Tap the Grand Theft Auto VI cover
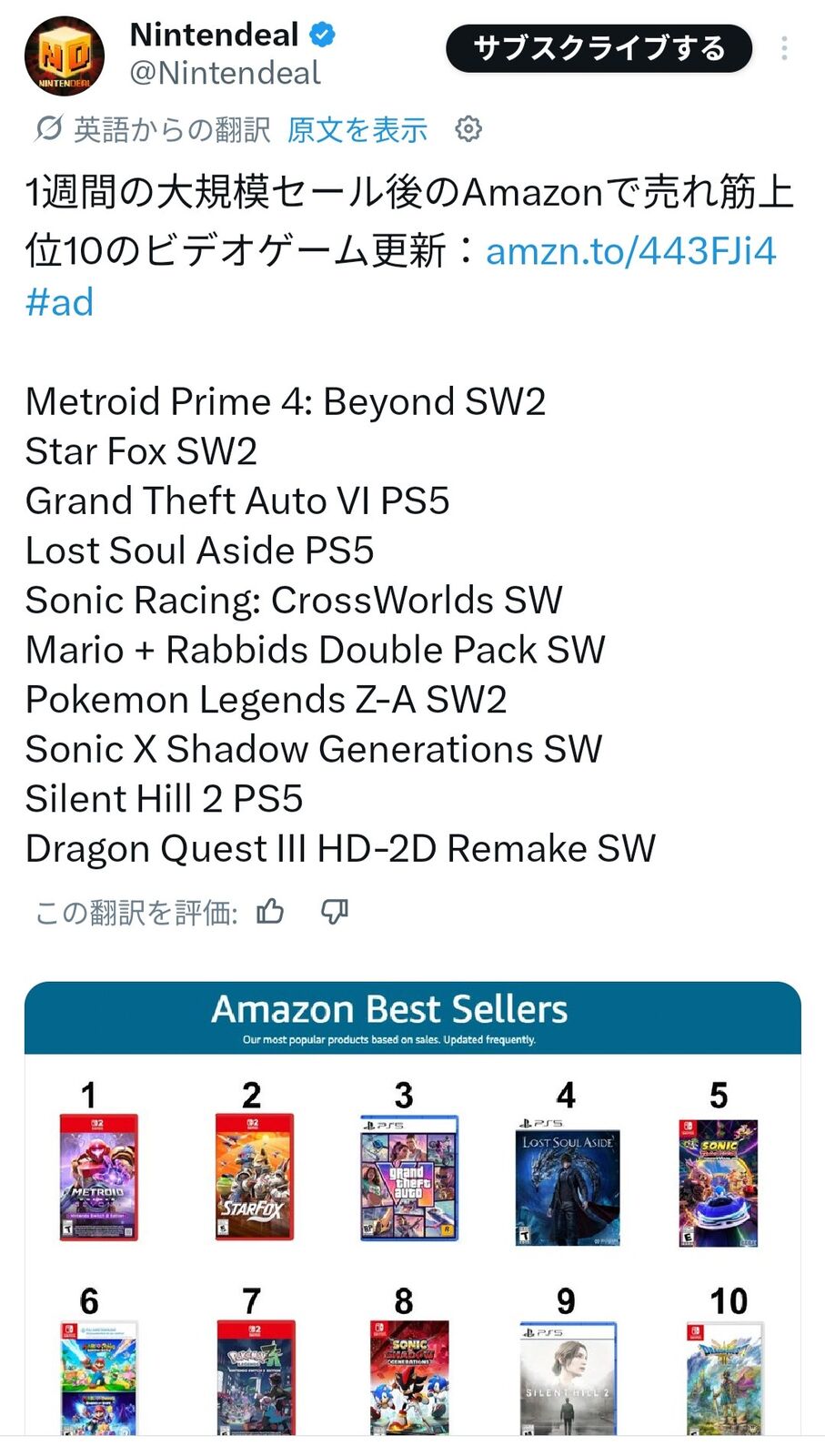 coord(409,1178)
